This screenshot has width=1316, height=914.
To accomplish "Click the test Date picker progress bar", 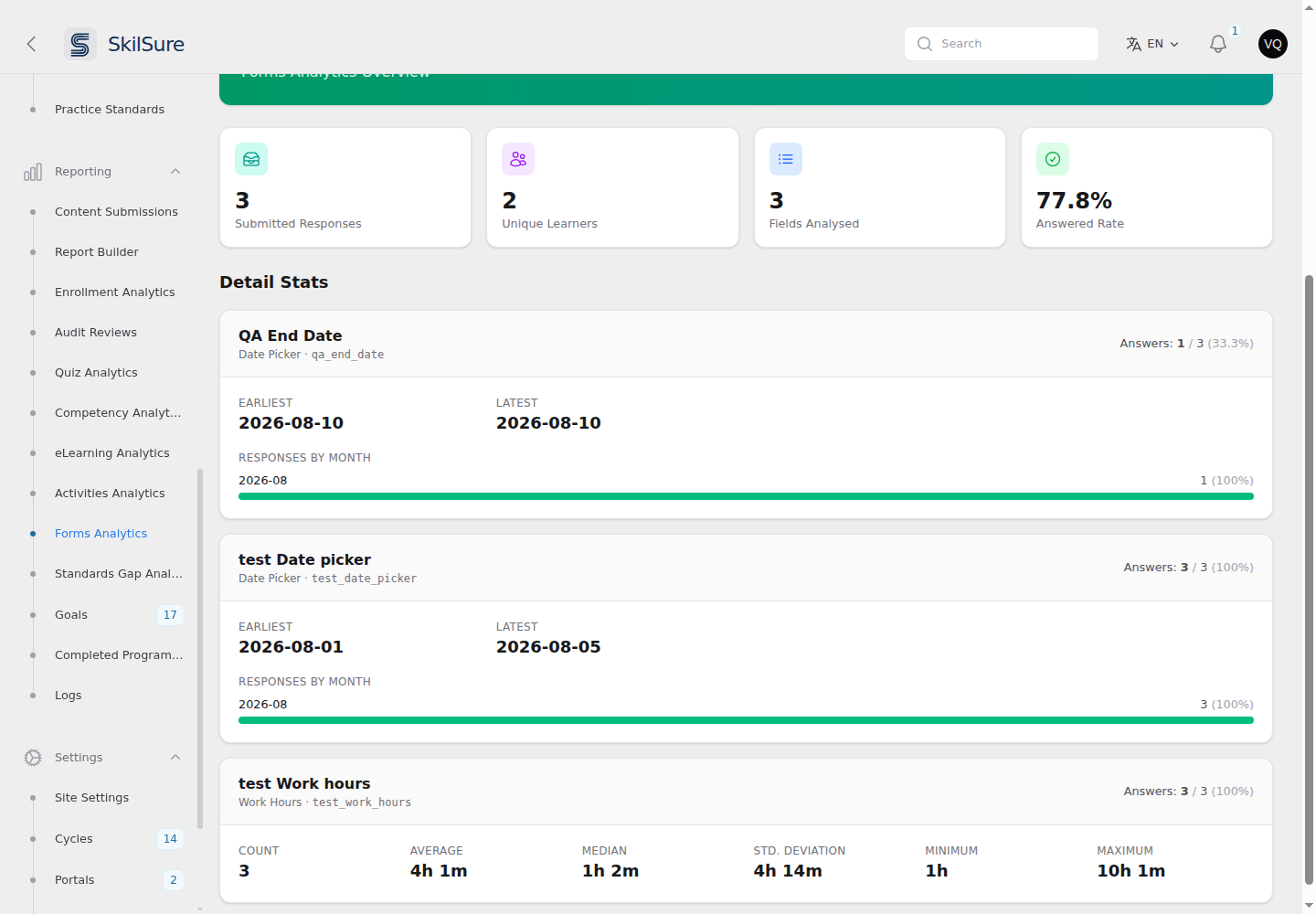I will click(746, 720).
